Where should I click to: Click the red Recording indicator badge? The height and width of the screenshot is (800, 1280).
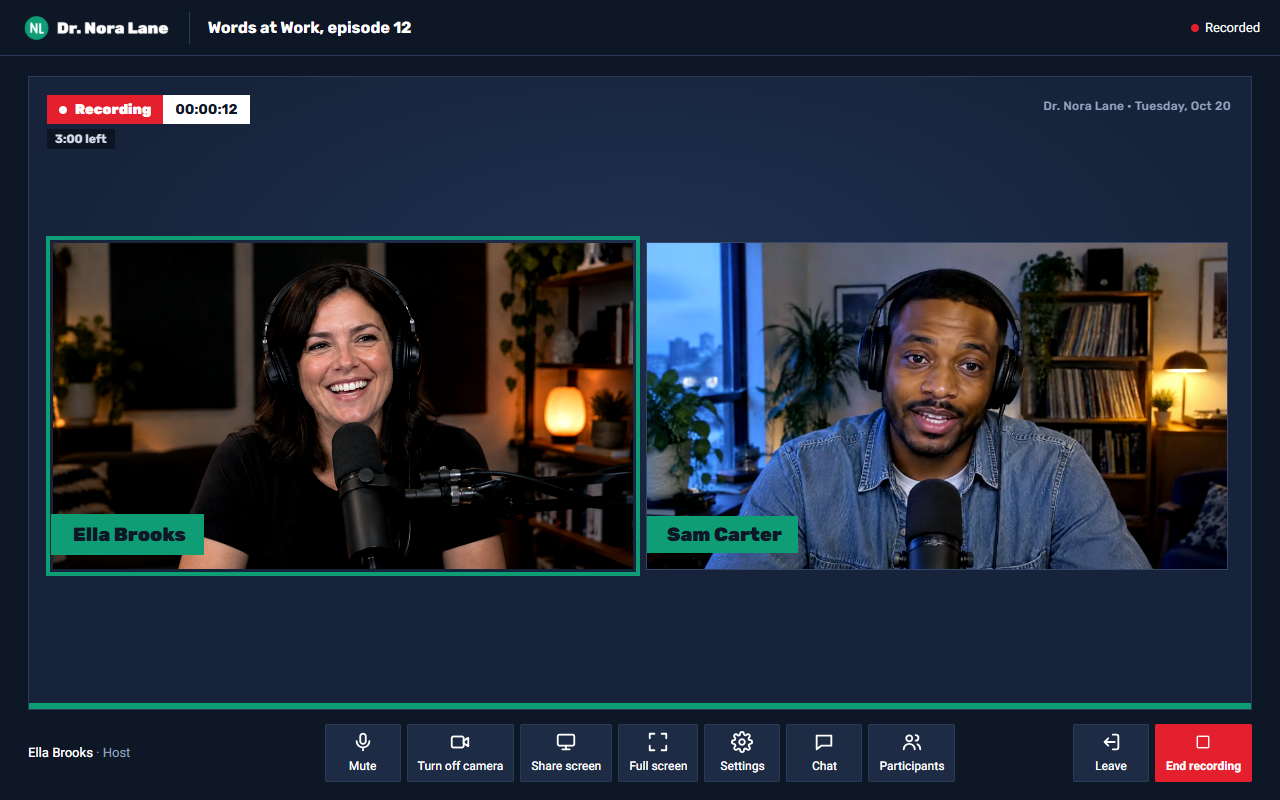click(x=105, y=110)
